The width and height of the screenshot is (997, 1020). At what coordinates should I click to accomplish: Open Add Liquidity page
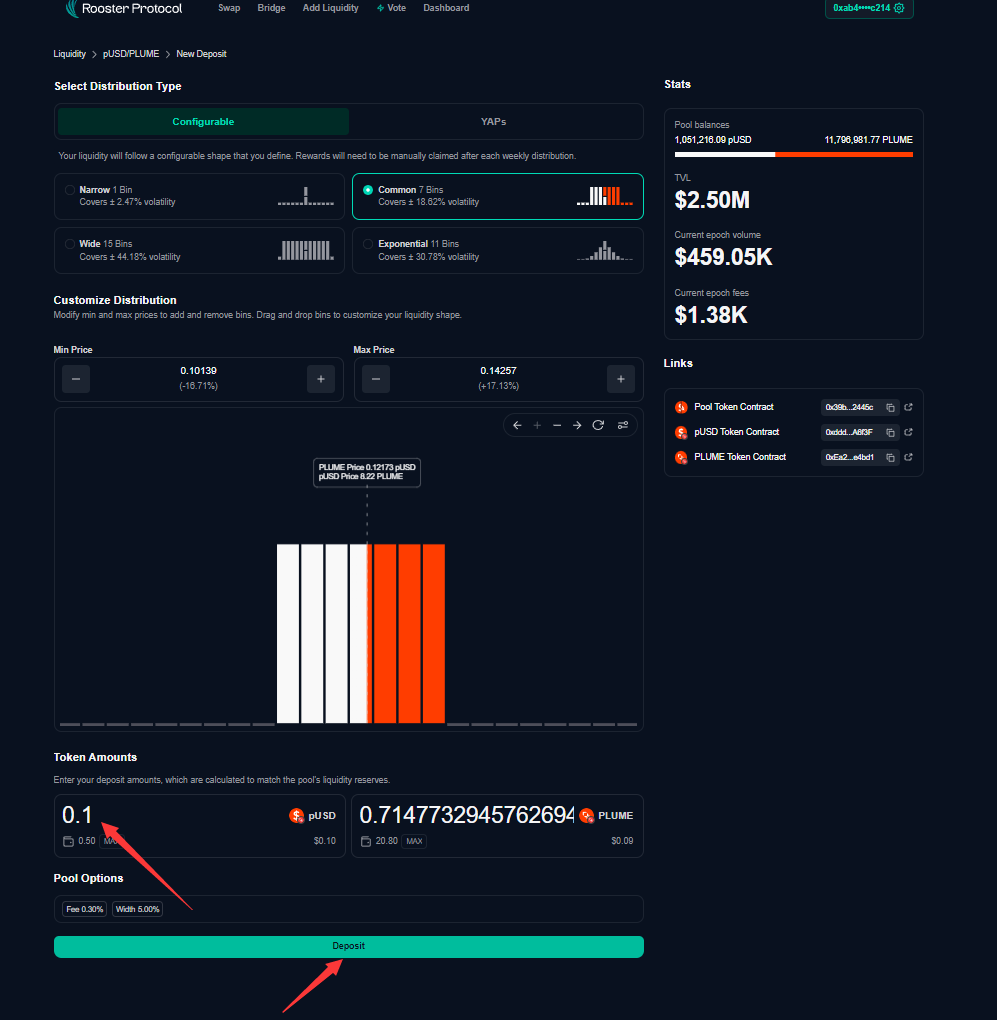(x=330, y=8)
